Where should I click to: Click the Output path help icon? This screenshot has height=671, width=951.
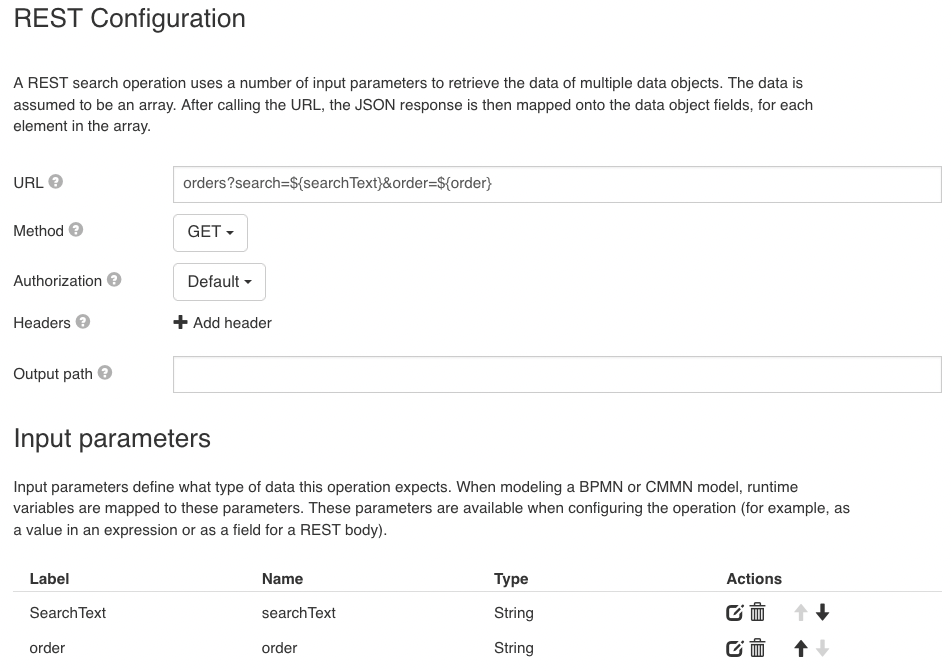[x=105, y=373]
